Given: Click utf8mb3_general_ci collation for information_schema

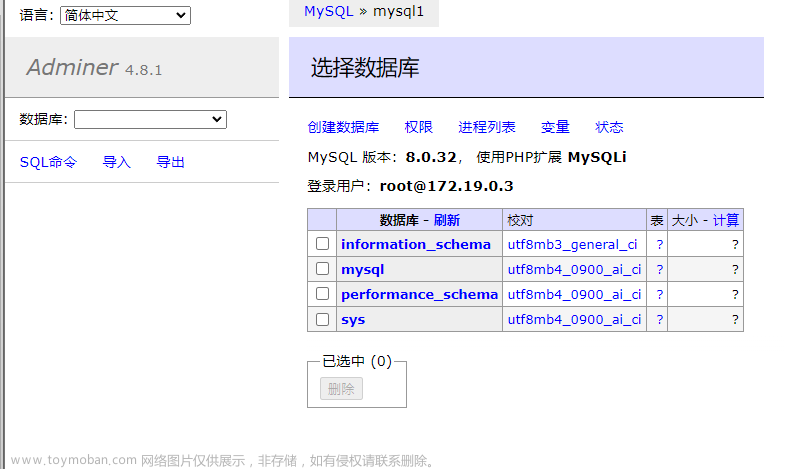Looking at the screenshot, I should [x=572, y=244].
